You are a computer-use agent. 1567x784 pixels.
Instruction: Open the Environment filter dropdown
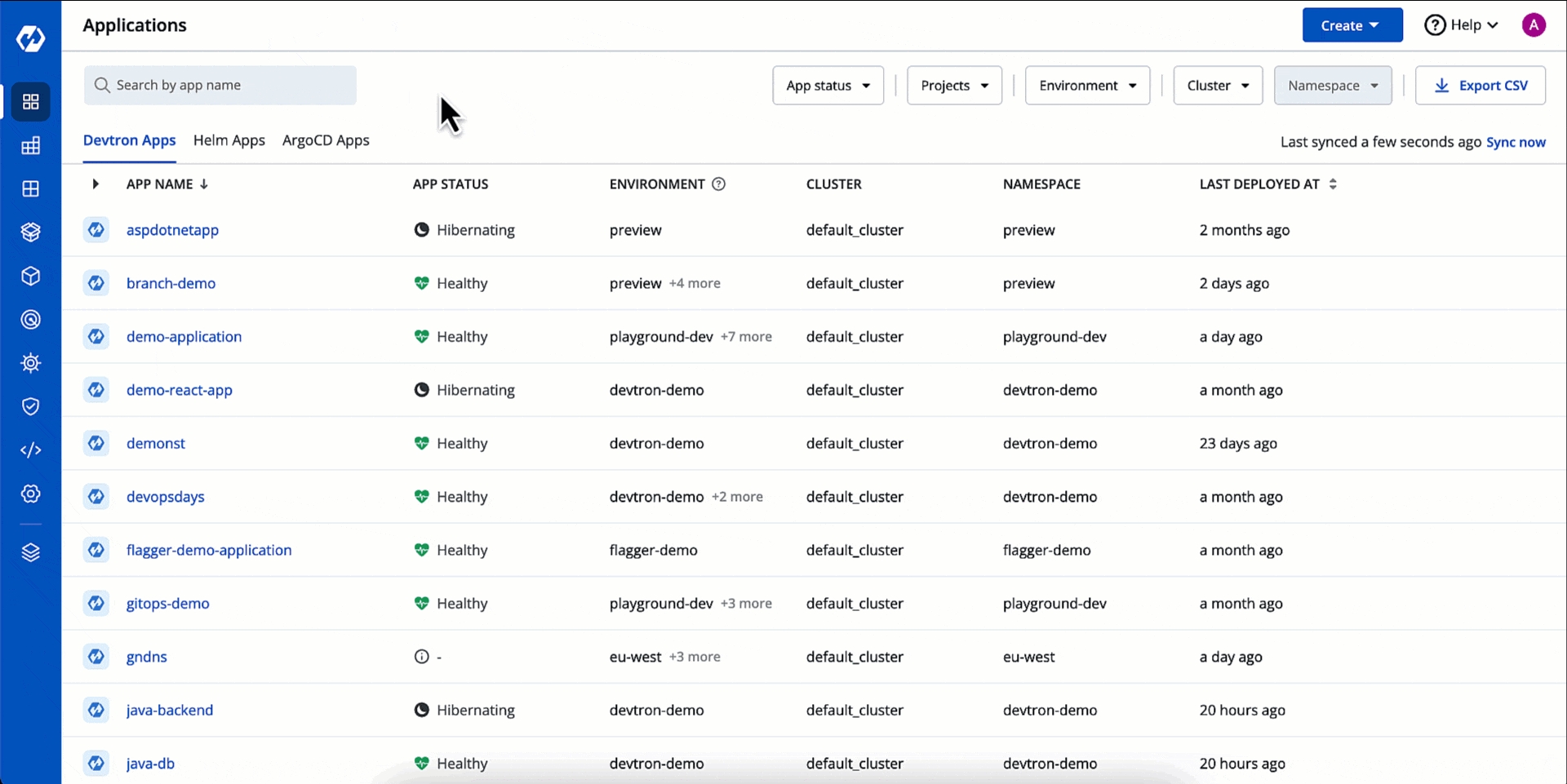click(x=1087, y=86)
